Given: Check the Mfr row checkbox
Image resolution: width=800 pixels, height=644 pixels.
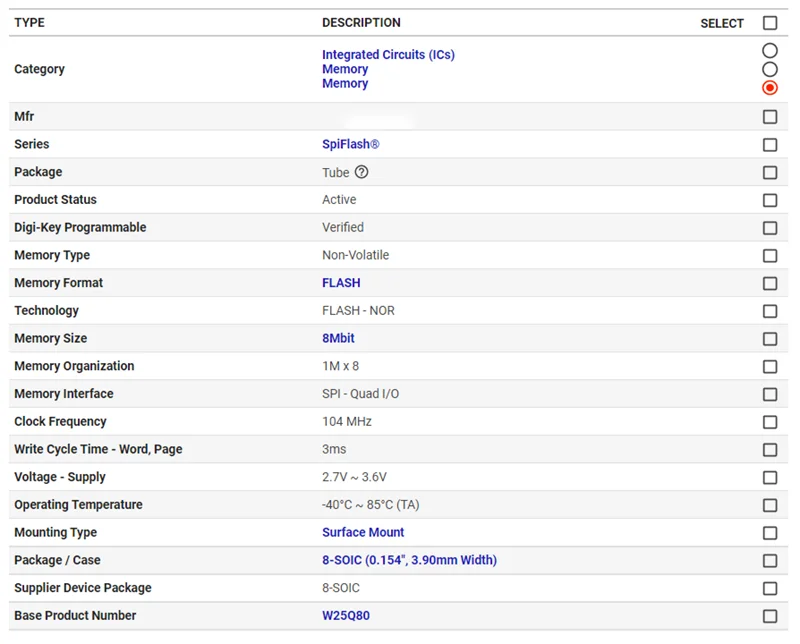Looking at the screenshot, I should 770,116.
